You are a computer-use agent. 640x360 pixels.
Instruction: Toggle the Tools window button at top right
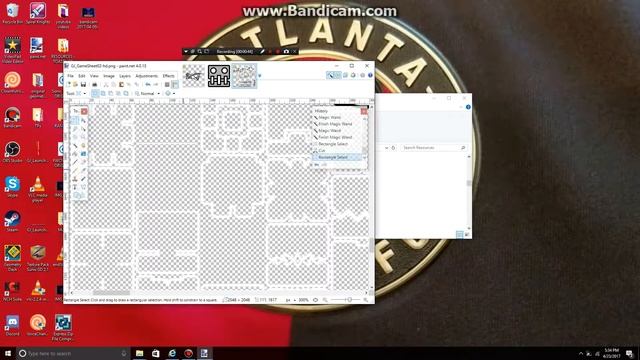coord(331,75)
